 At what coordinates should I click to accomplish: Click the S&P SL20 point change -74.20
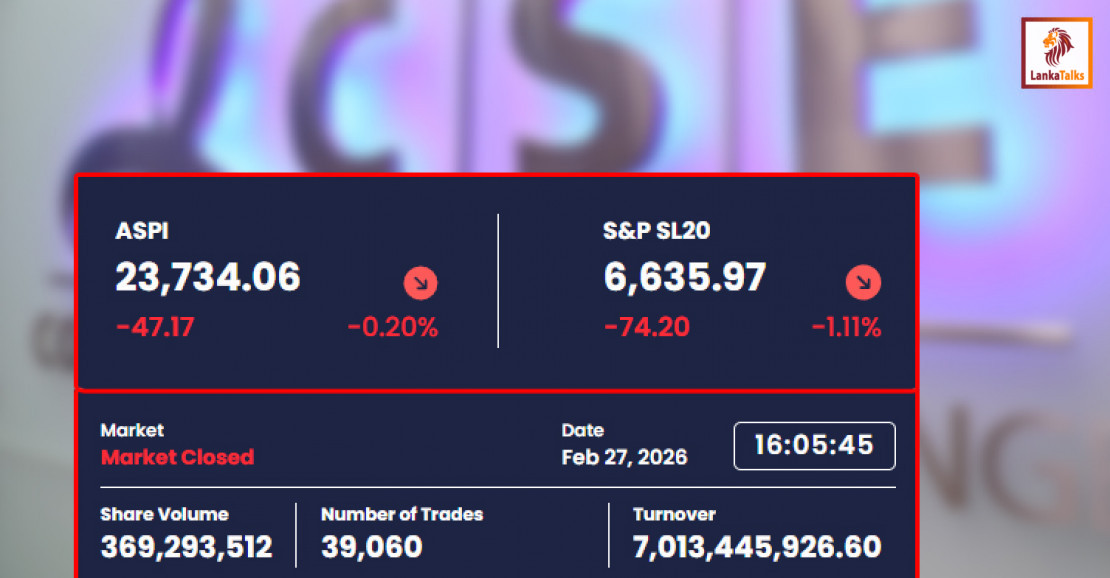[x=647, y=327]
